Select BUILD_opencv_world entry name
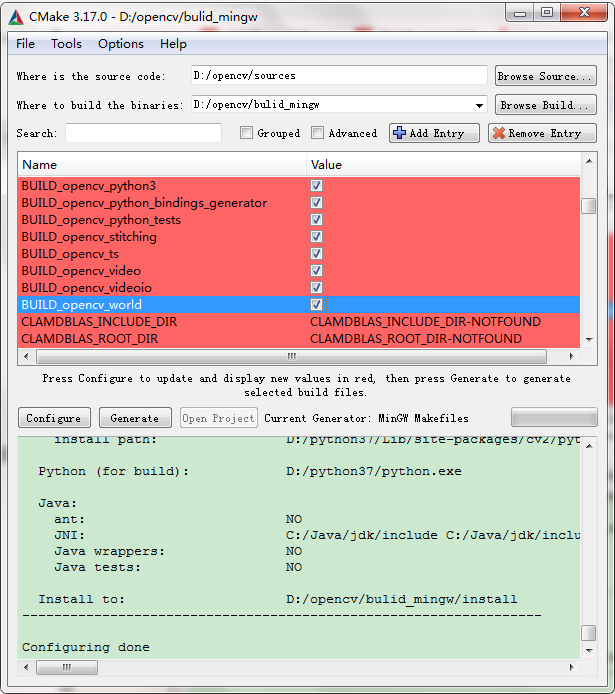Viewport: 615px width, 694px height. point(81,305)
